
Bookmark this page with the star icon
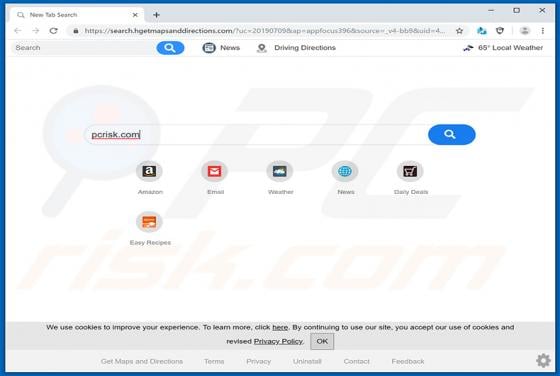460,31
